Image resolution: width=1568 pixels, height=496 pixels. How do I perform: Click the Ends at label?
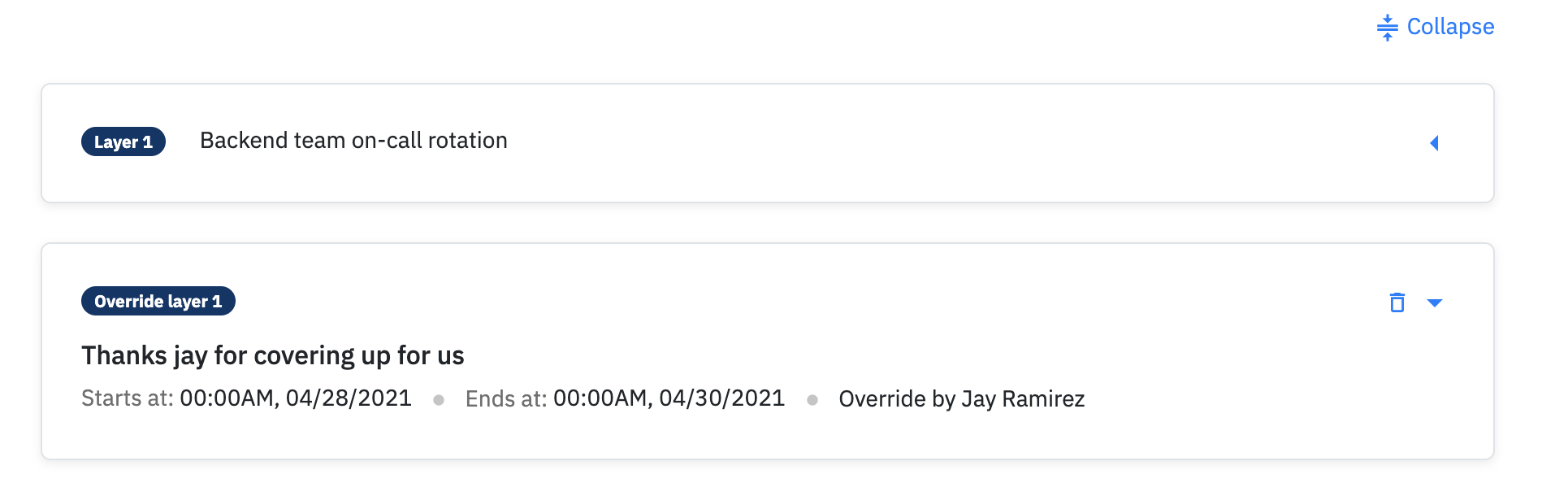click(506, 399)
